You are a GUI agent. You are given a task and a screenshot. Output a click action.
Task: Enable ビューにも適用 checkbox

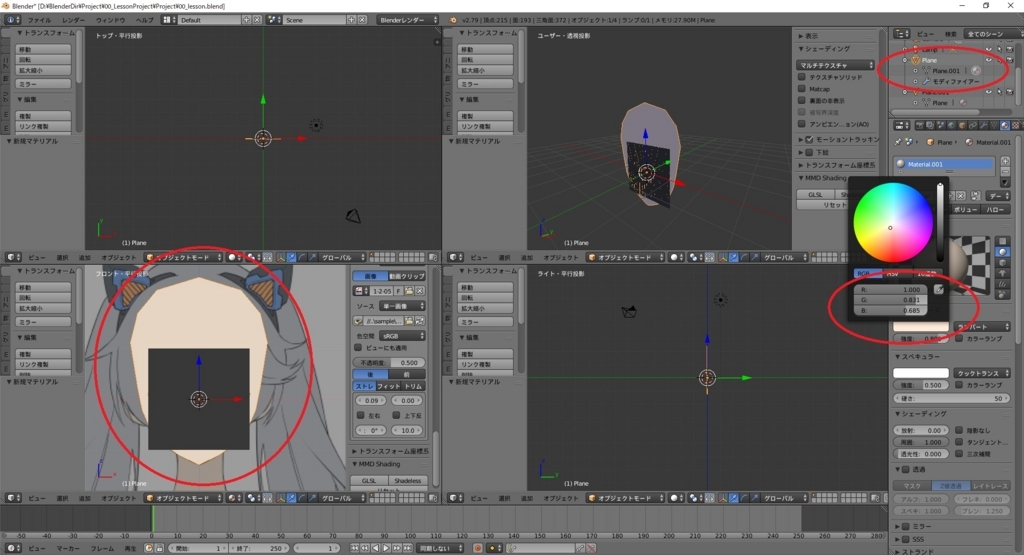358,348
